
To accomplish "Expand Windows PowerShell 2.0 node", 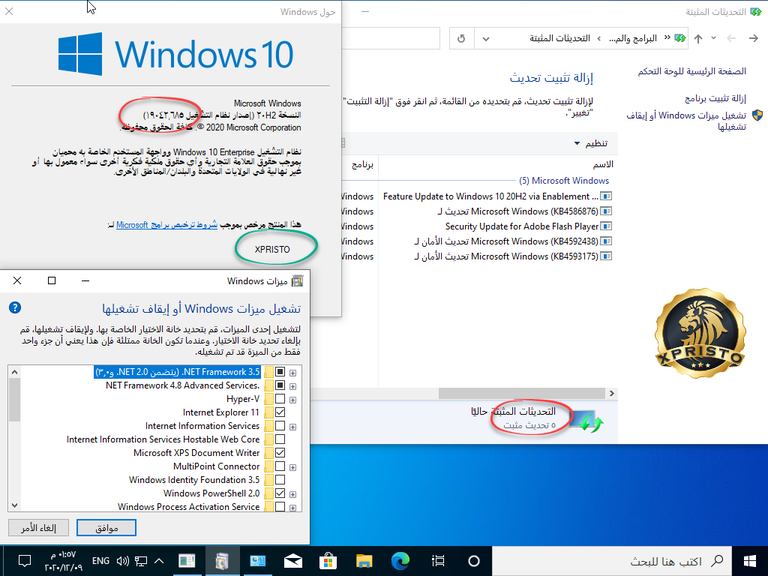I will coord(293,494).
